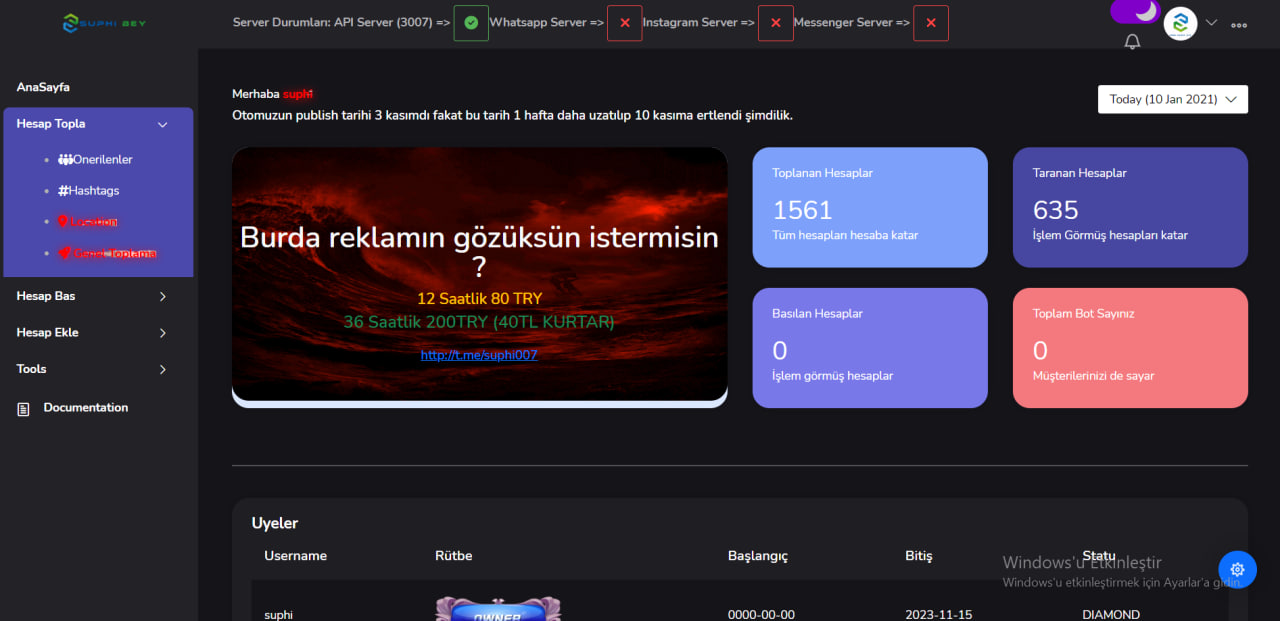
Task: Open the Location submenu item
Action: click(93, 222)
